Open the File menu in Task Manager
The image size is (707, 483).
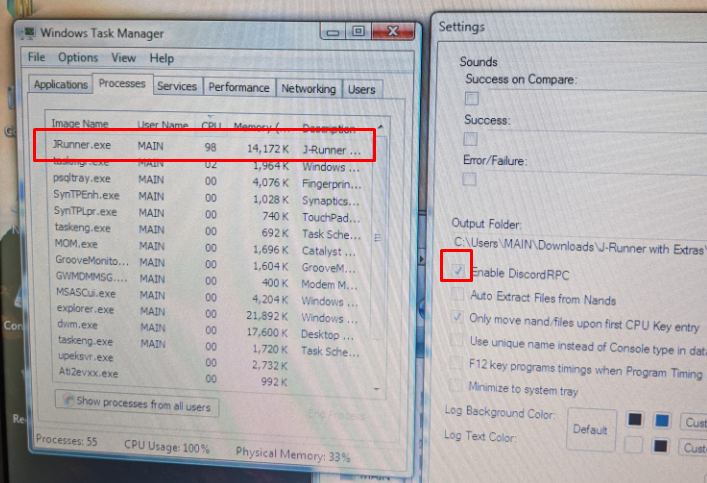click(36, 57)
